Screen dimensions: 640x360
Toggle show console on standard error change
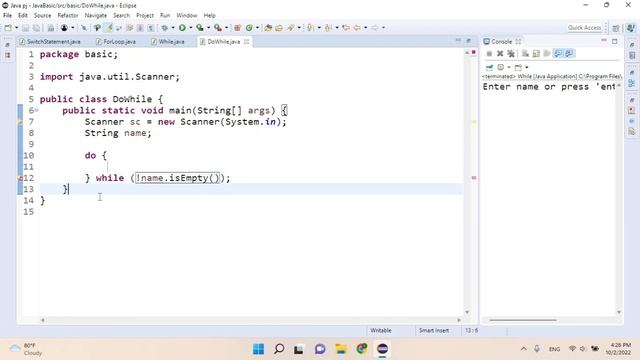(569, 53)
